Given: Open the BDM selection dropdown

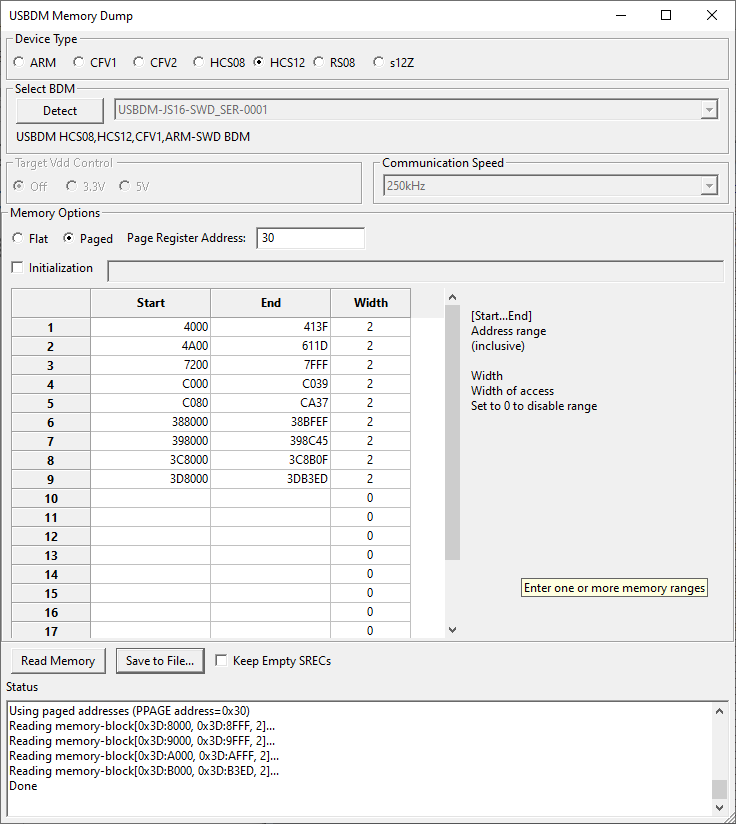Looking at the screenshot, I should [709, 110].
